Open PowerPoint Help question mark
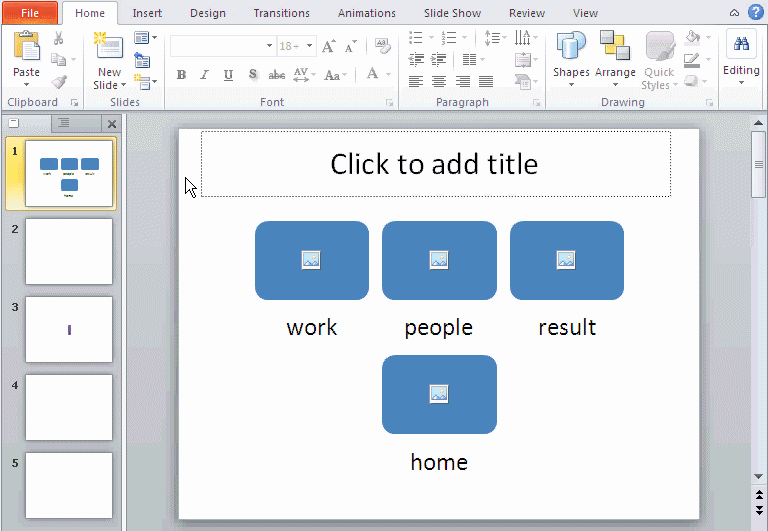Screen dimensions: 768x531 coord(755,12)
